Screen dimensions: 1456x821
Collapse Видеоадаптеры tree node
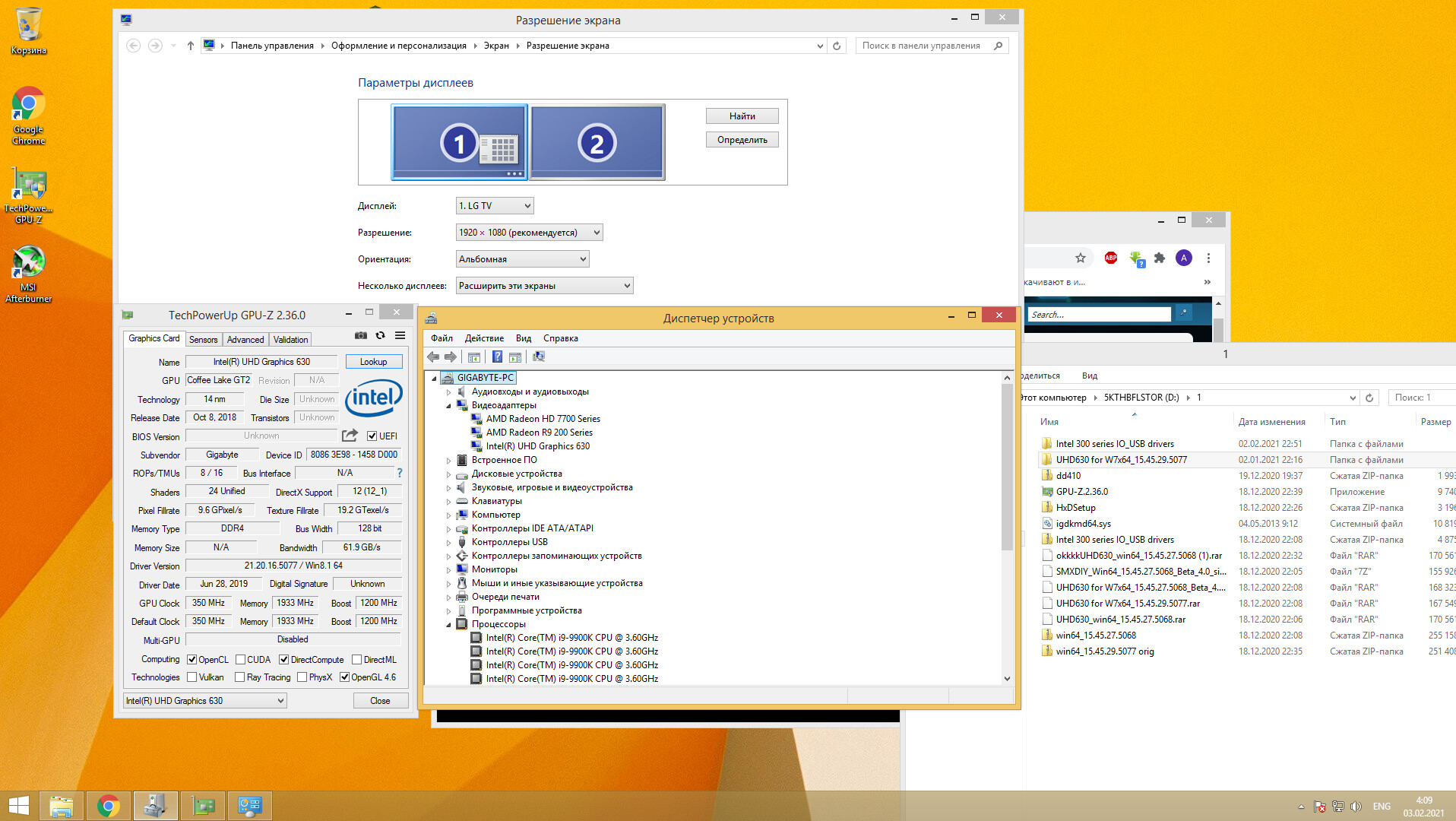[x=448, y=406]
